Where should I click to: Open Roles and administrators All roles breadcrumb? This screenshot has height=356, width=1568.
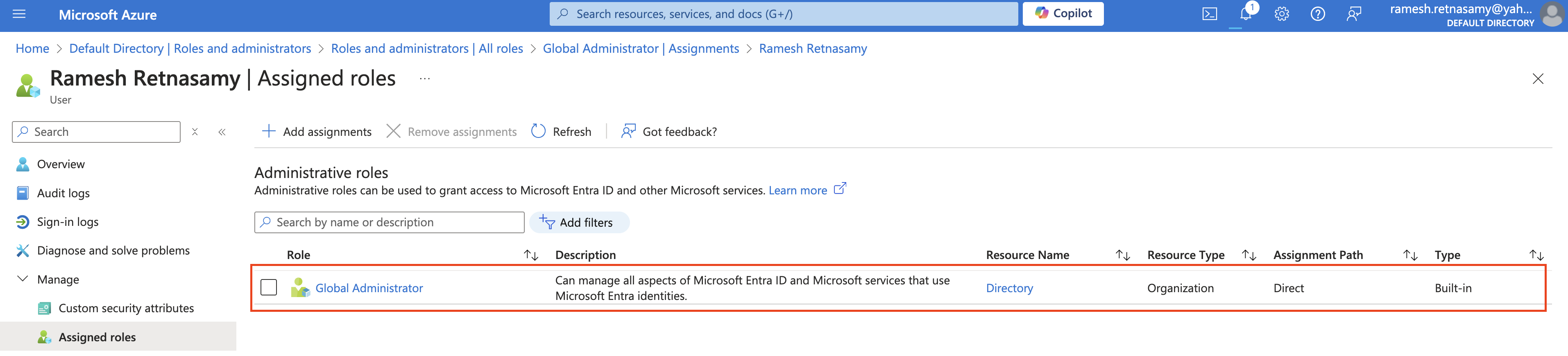427,49
